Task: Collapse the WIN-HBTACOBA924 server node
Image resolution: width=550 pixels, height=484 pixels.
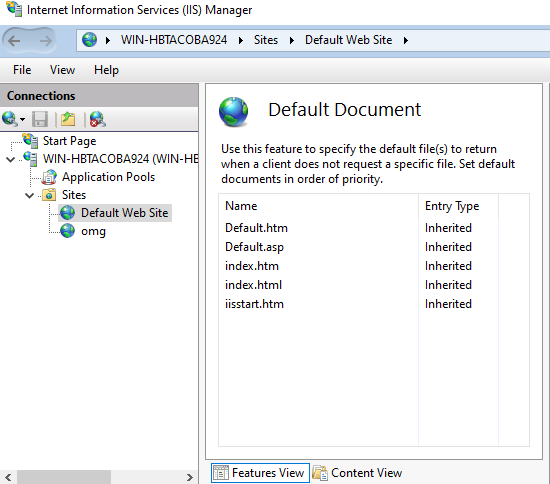Action: coord(11,160)
